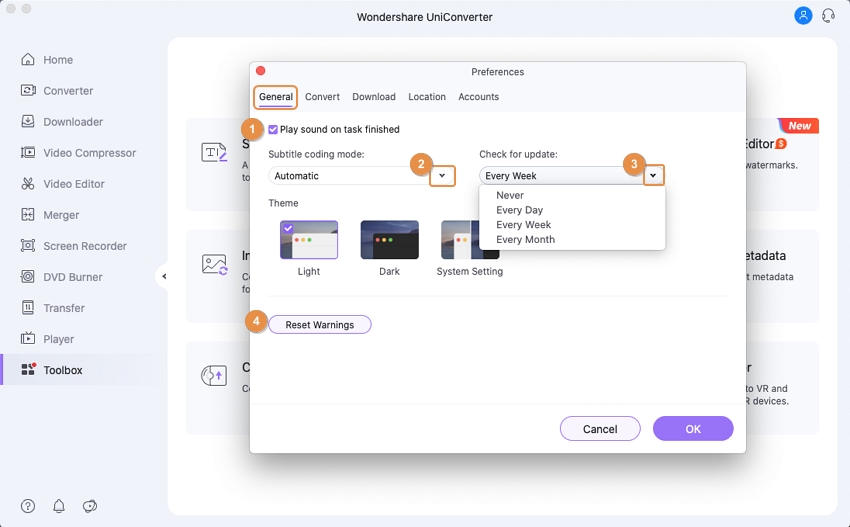
Task: Open the Converter sidebar icon
Action: tap(28, 91)
